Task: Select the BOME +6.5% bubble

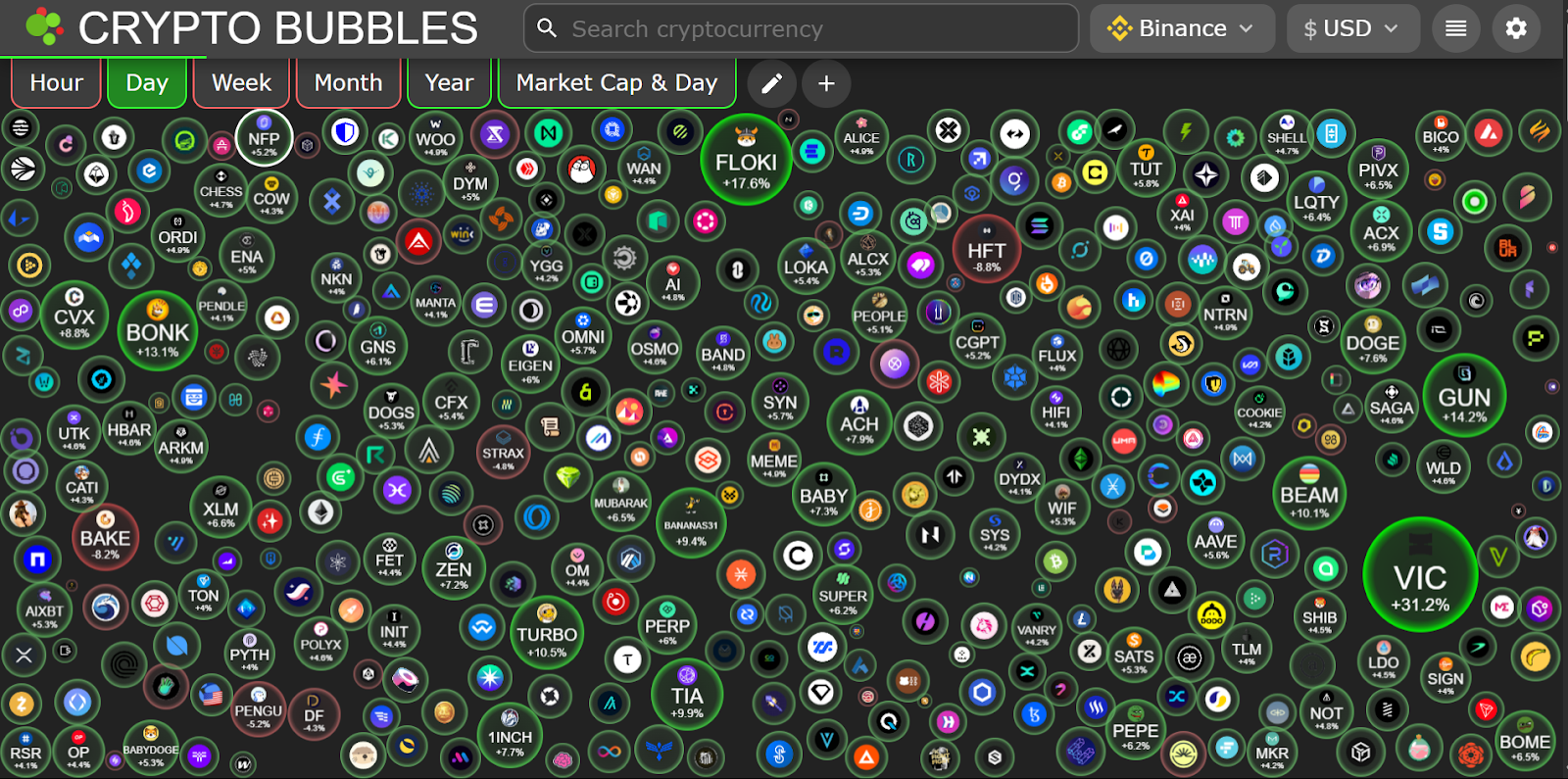Action: (x=1525, y=740)
